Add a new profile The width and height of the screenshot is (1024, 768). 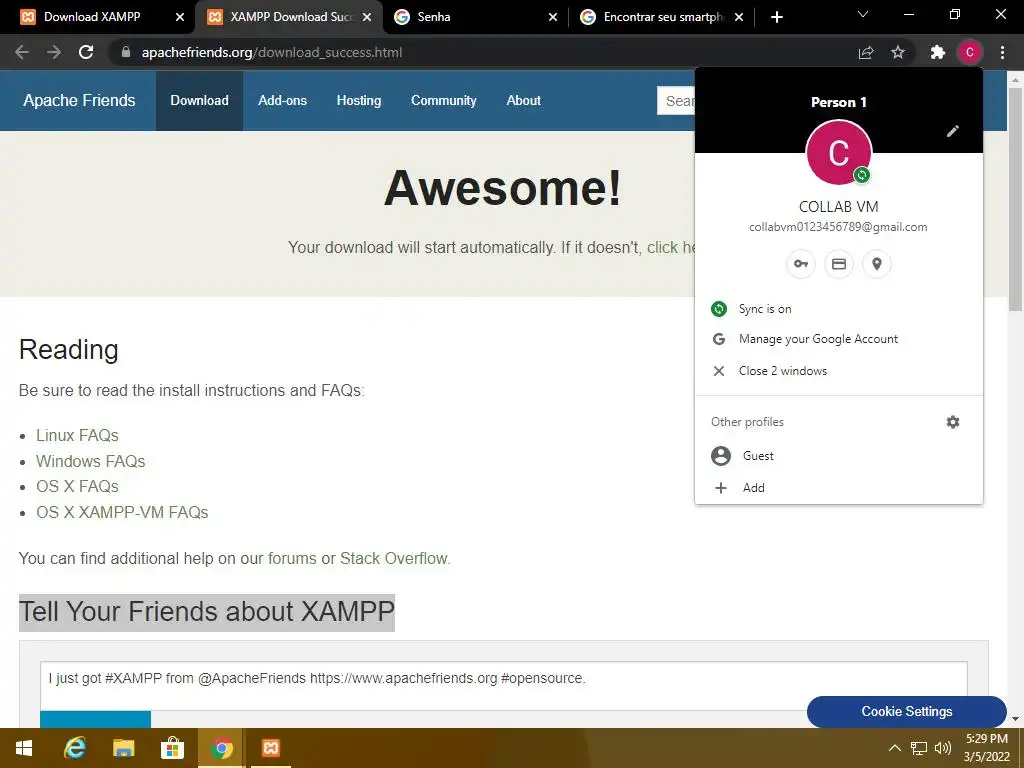(x=839, y=488)
